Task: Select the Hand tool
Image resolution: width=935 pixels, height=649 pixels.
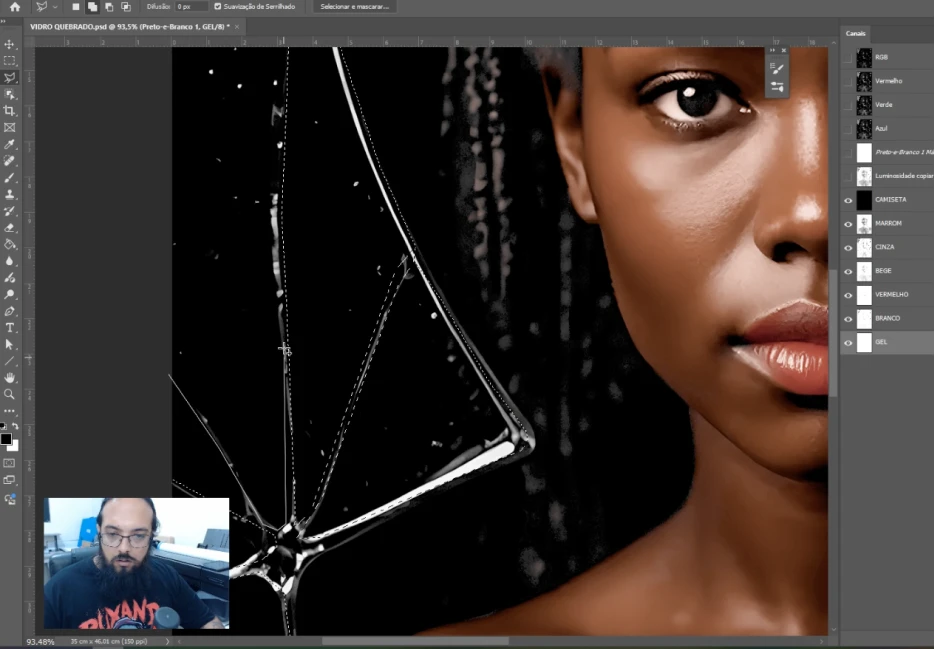Action: pos(10,377)
